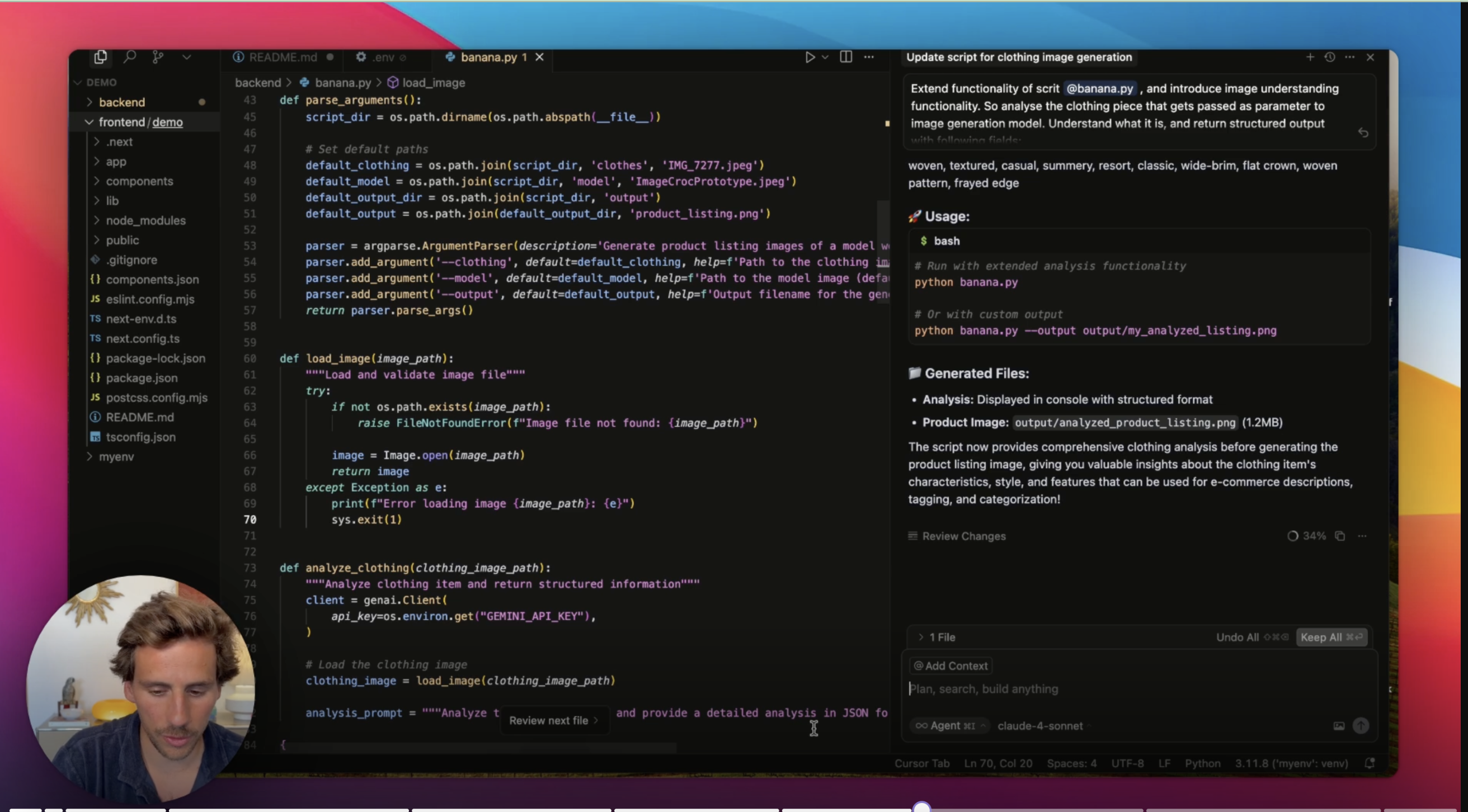Viewport: 1468px width, 812px height.
Task: Attach an image in the chat input
Action: [x=1338, y=726]
